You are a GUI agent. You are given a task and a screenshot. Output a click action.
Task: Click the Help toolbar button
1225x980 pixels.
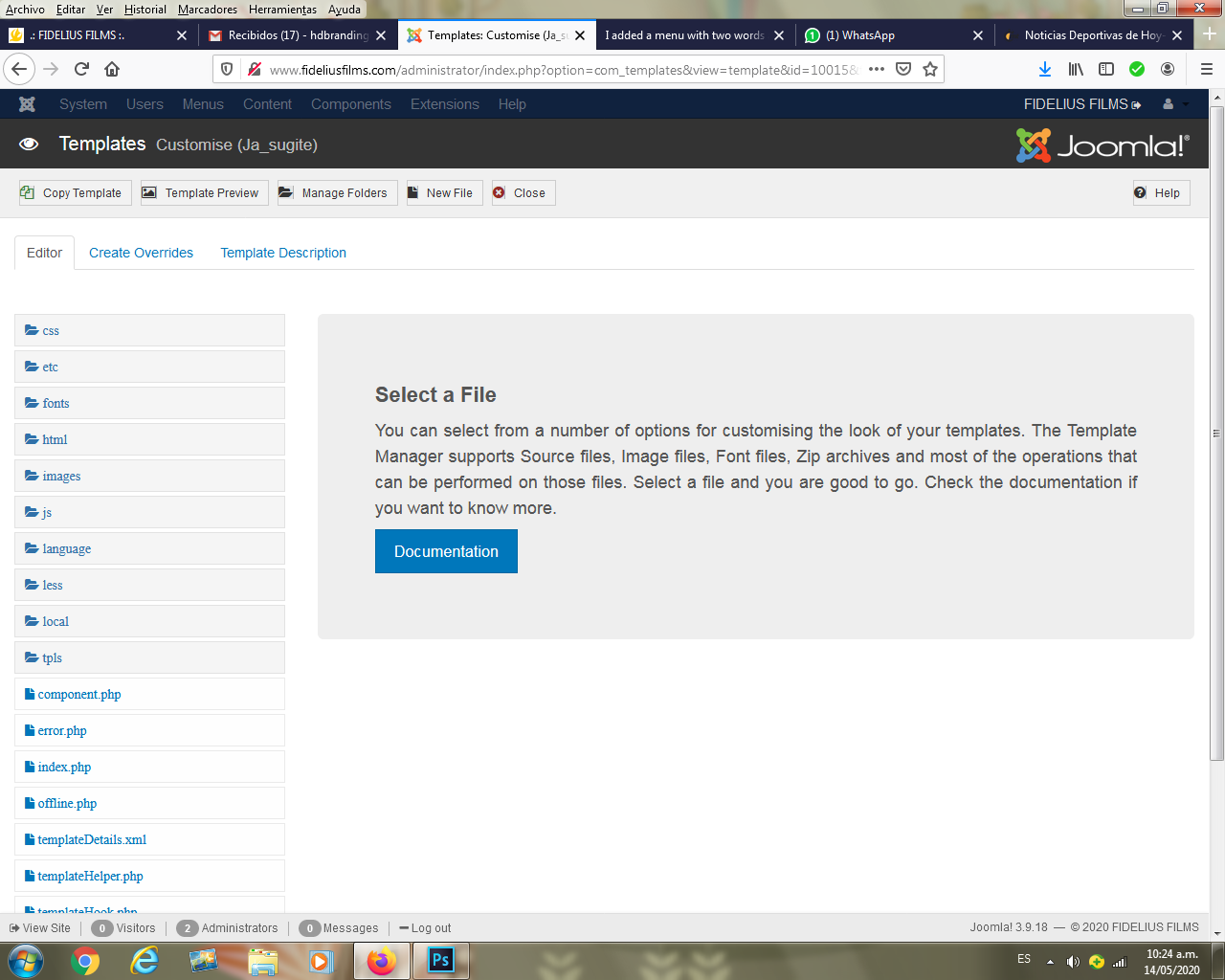(1162, 192)
